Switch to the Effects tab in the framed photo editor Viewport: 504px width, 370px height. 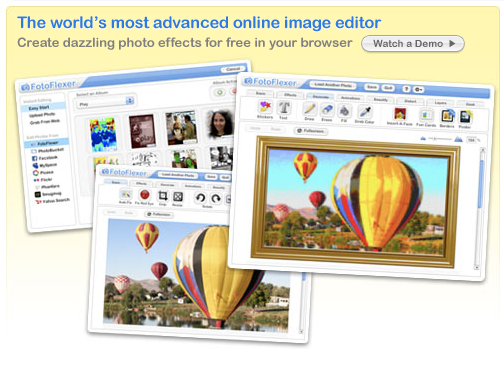290,95
